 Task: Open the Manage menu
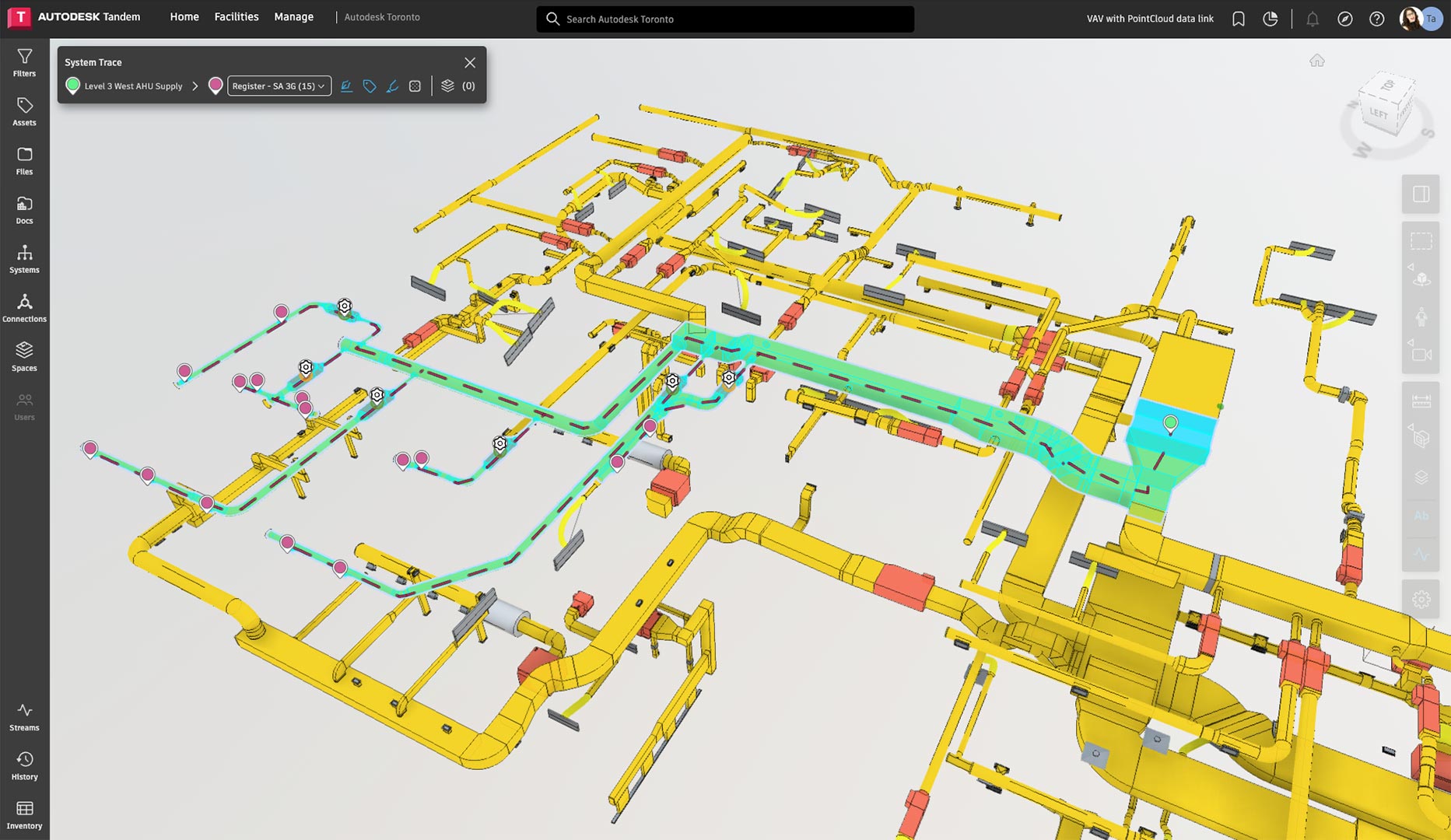[x=293, y=17]
